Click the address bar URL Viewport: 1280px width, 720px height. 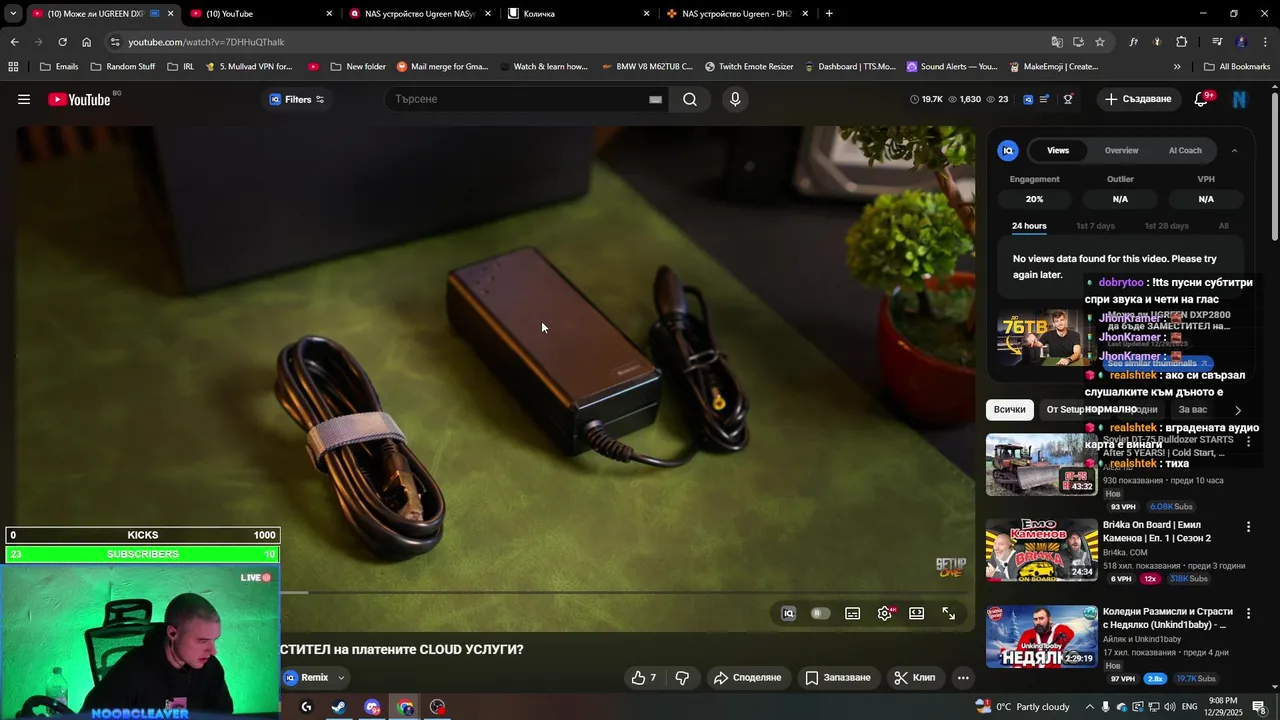(206, 42)
